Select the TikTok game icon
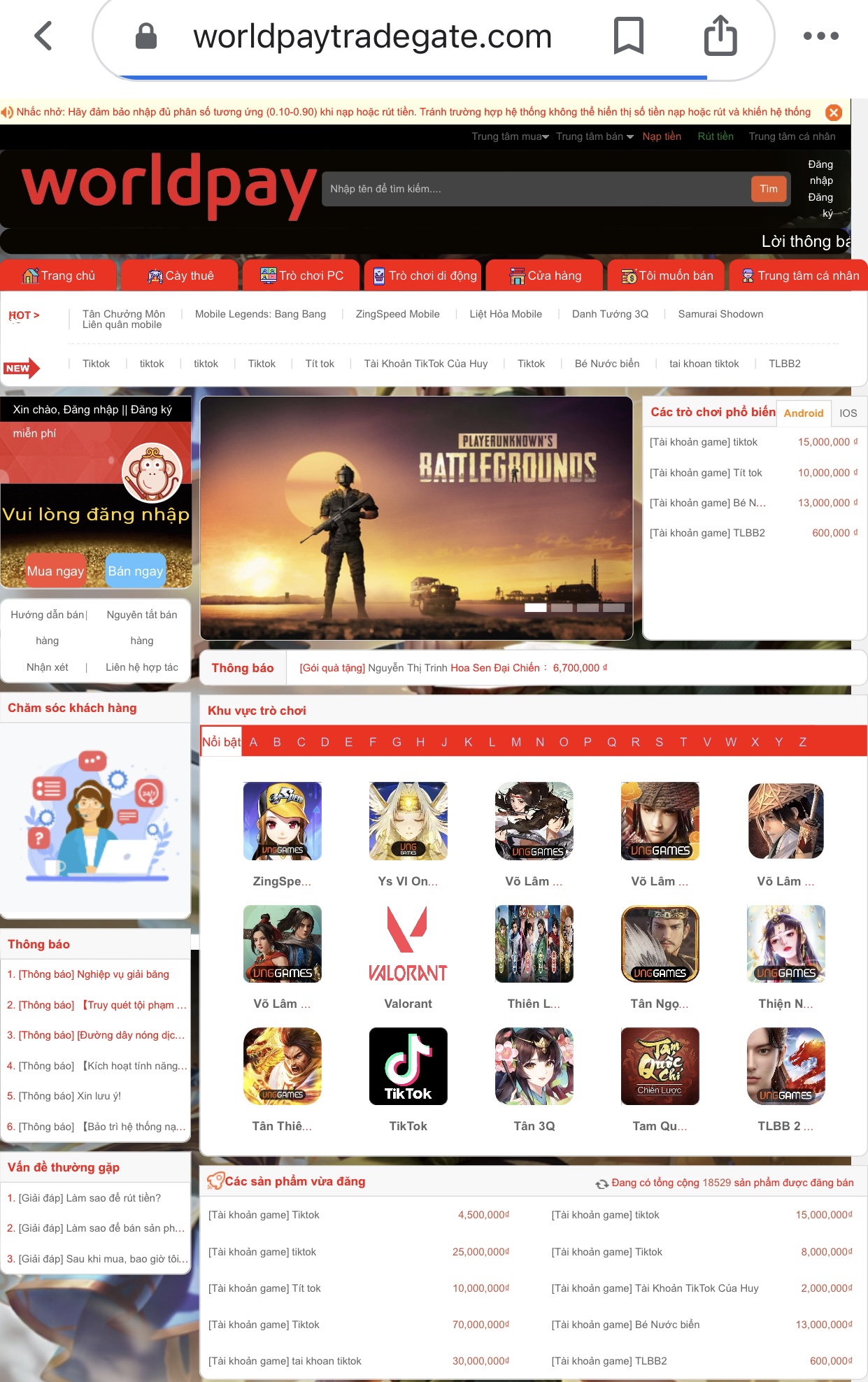 pos(408,1066)
